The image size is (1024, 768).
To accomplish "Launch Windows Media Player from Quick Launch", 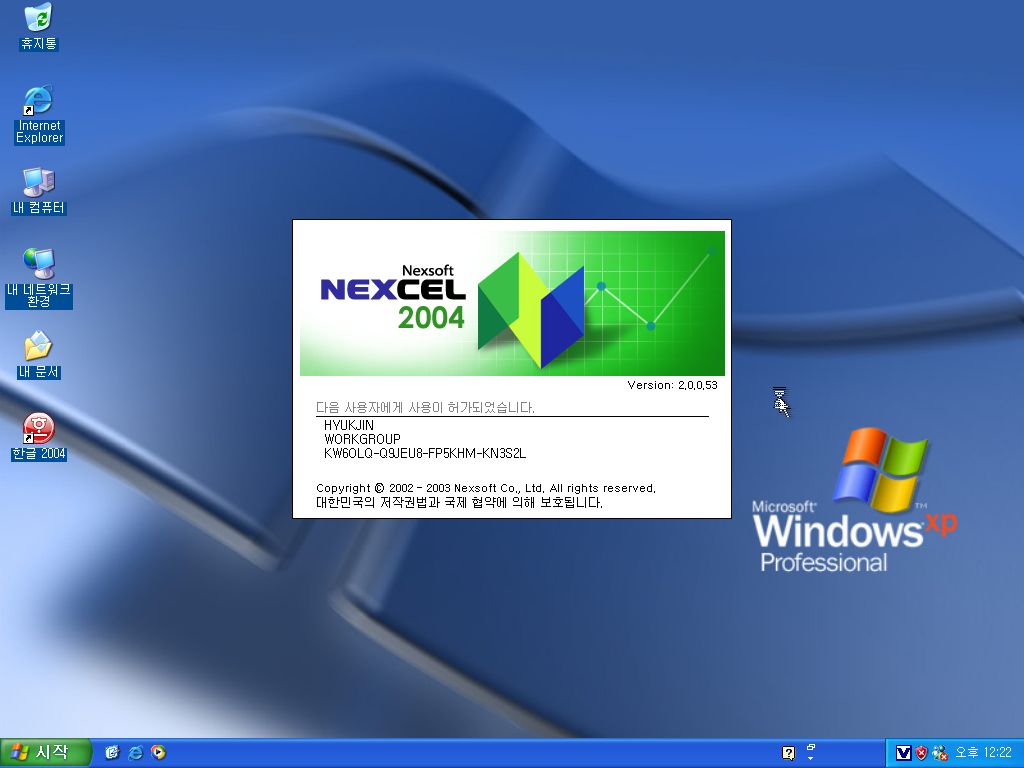I will coord(158,752).
